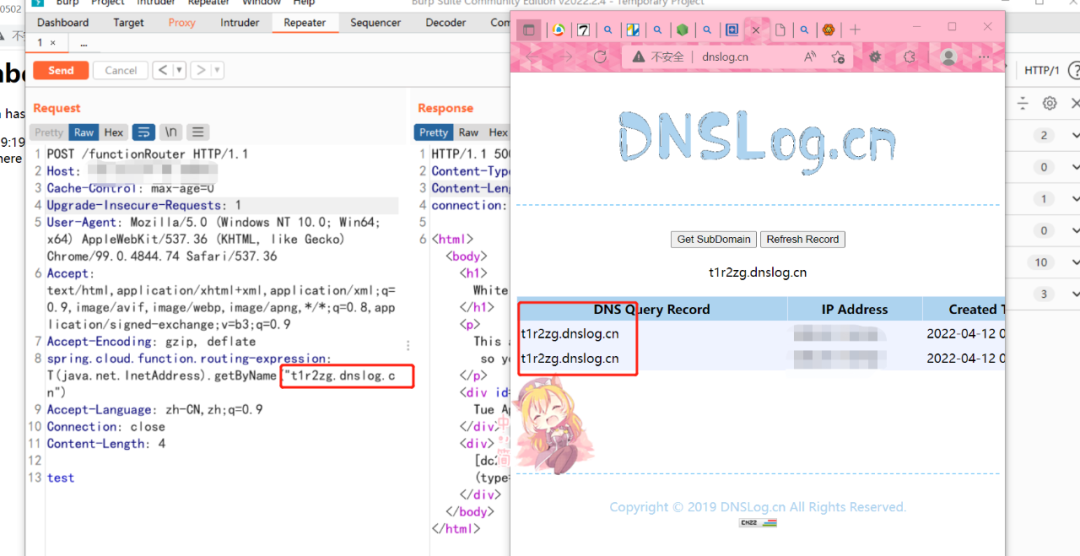Viewport: 1080px width, 556px height.
Task: Open the Request panel hamburger menu icon
Action: (198, 132)
